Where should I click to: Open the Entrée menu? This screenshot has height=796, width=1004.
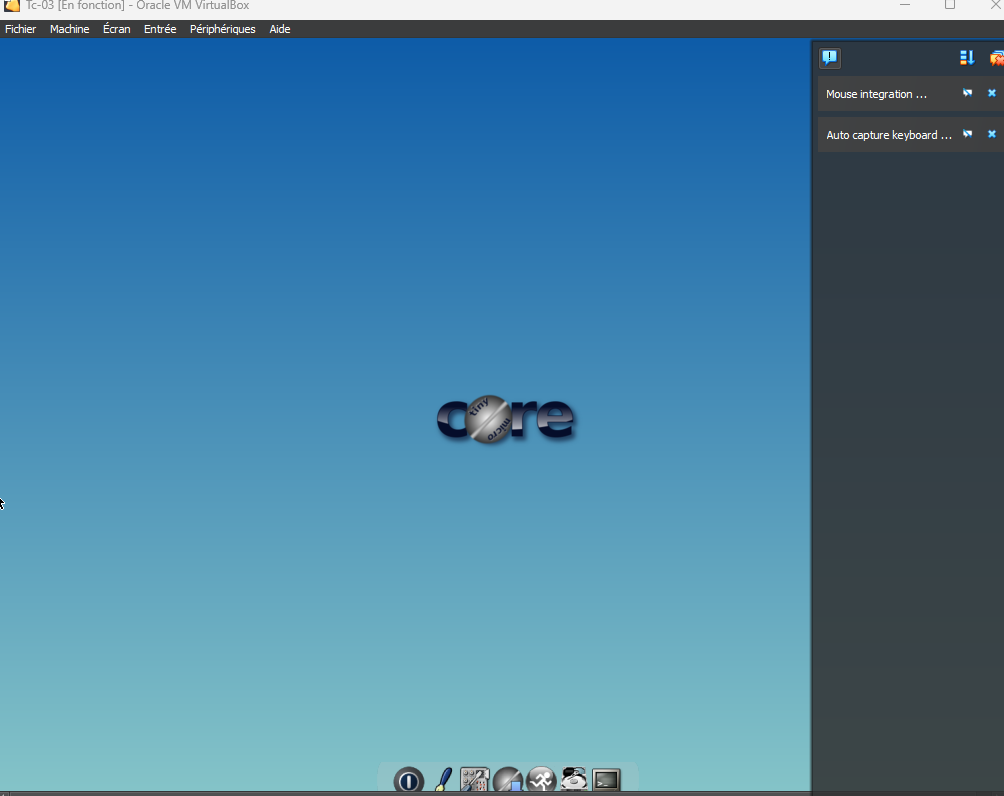pyautogui.click(x=160, y=29)
